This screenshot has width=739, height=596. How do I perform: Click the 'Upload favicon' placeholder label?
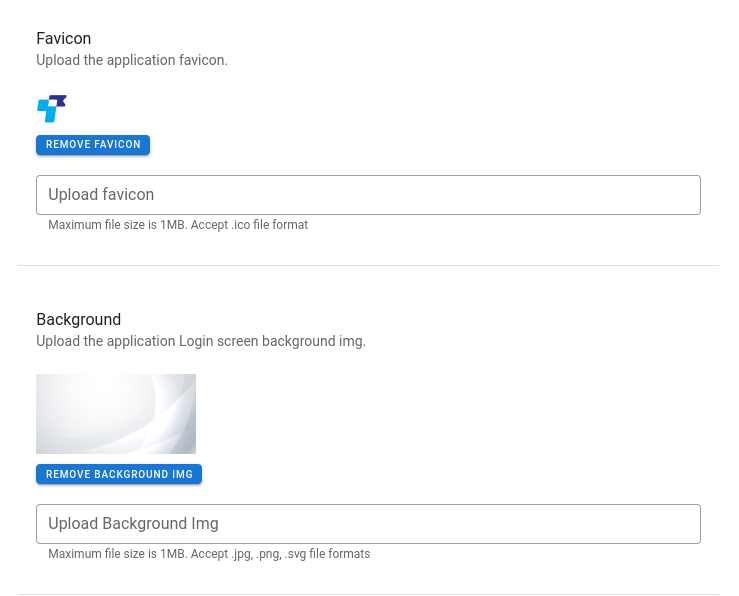[101, 195]
